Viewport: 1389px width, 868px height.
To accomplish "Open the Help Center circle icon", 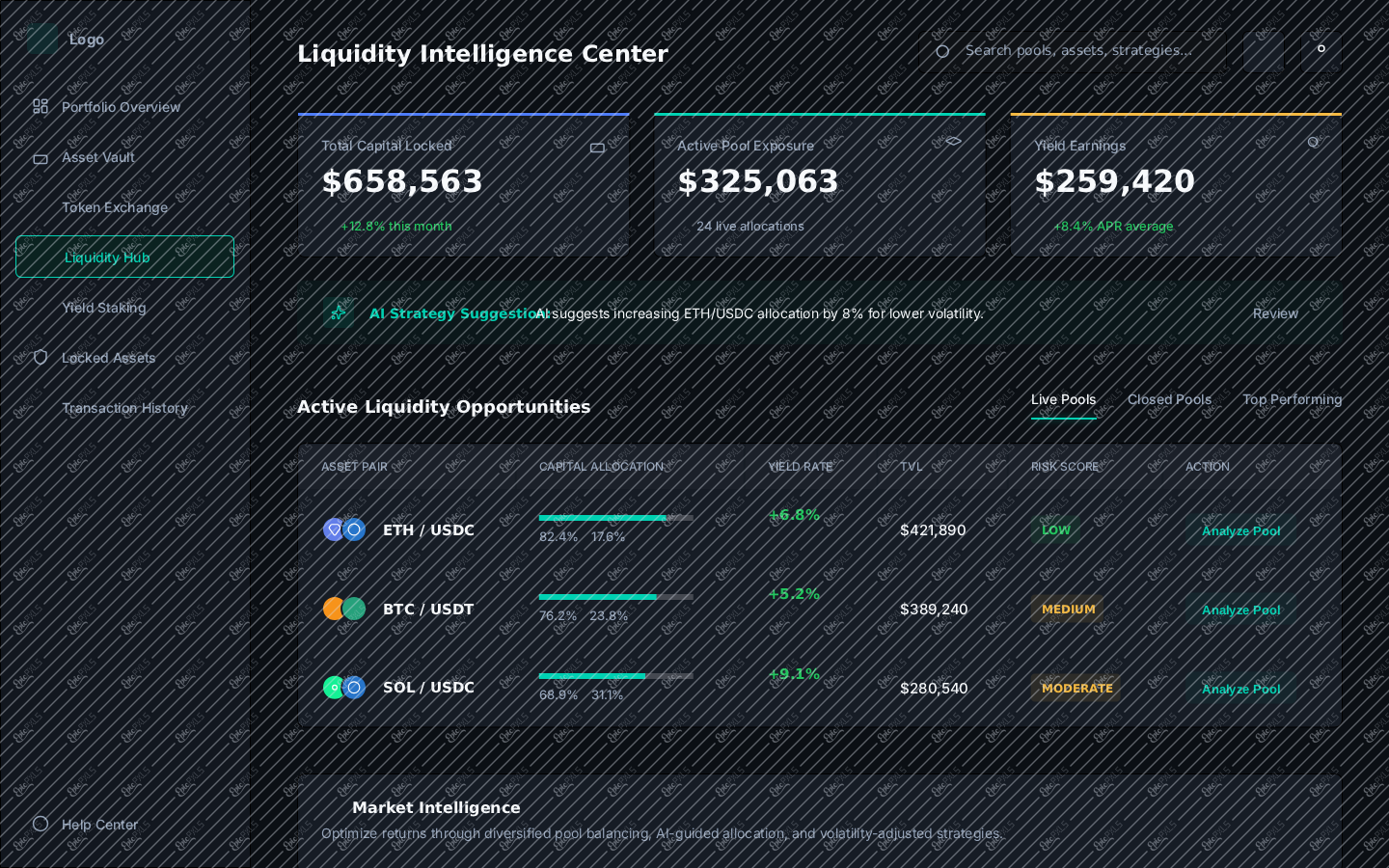I will (41, 824).
